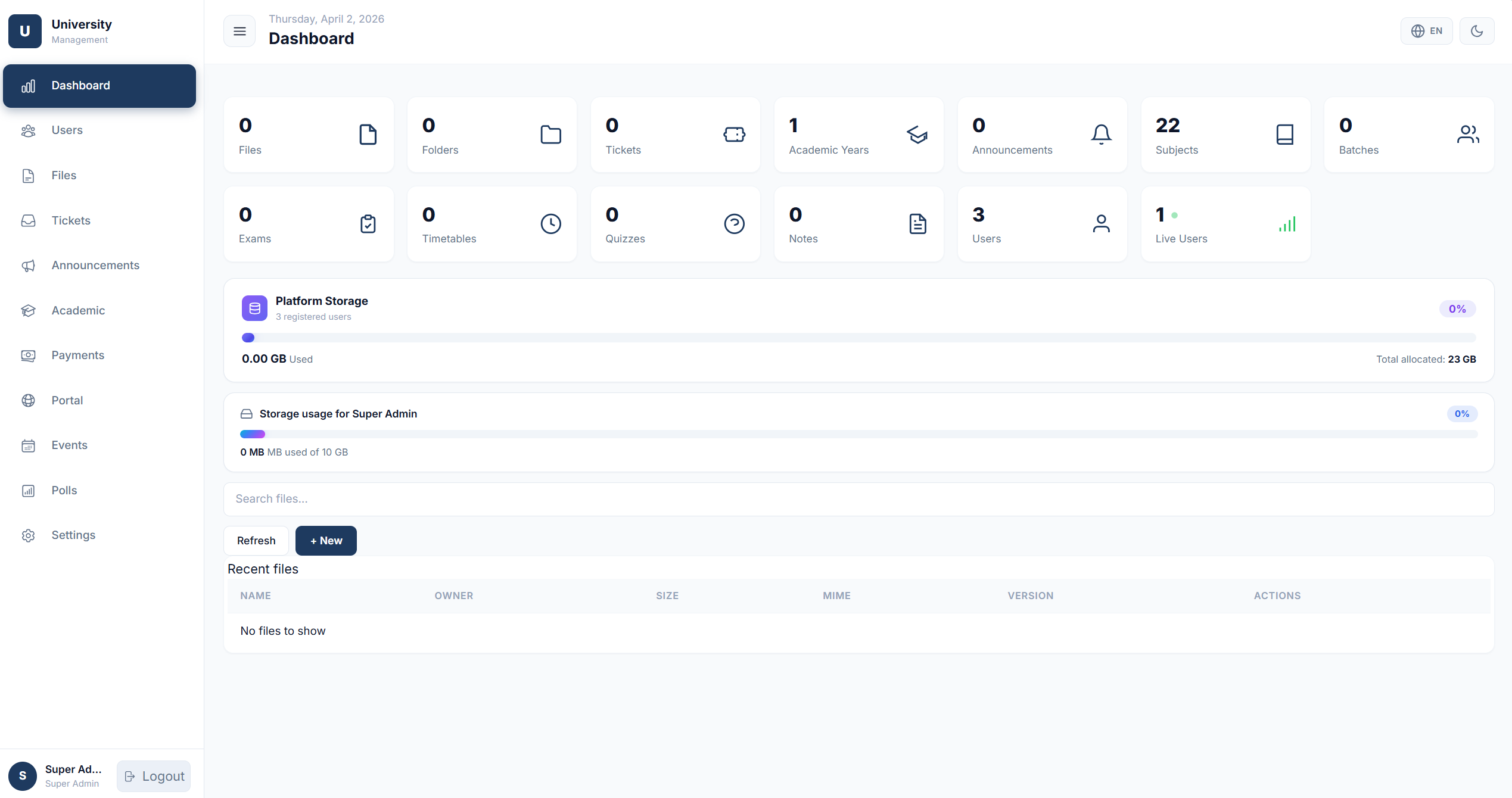The image size is (1512, 798).
Task: Select the Academic graduation cap icon
Action: click(x=29, y=310)
